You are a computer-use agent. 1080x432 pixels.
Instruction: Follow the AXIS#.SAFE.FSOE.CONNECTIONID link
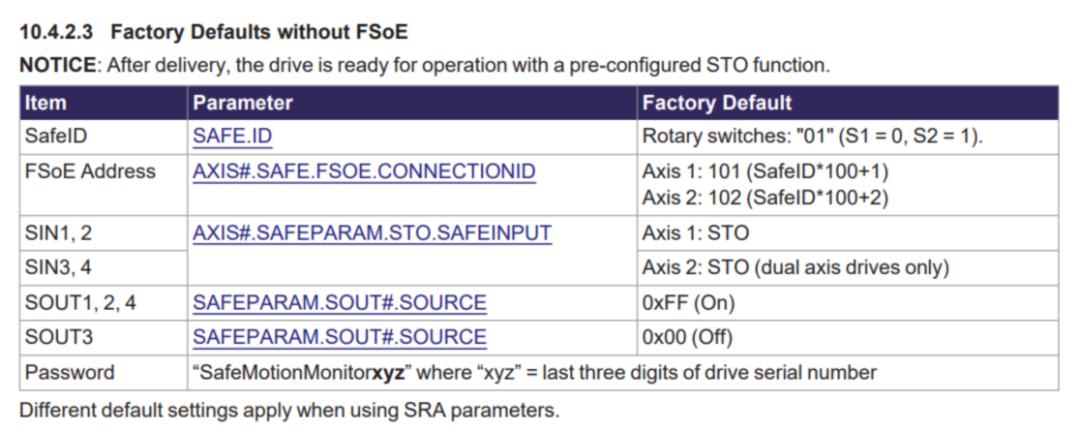364,171
